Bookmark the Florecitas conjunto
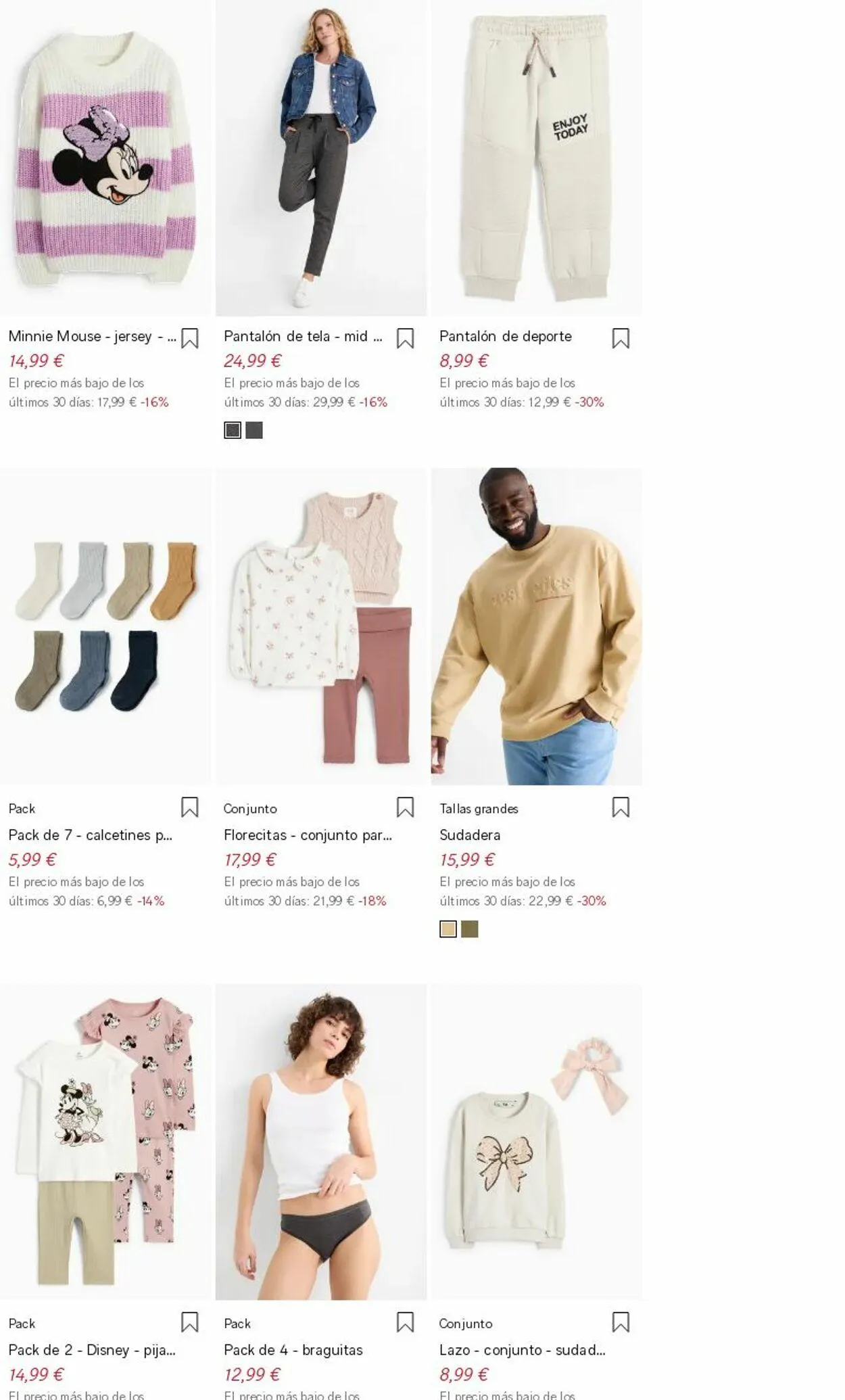 (405, 808)
